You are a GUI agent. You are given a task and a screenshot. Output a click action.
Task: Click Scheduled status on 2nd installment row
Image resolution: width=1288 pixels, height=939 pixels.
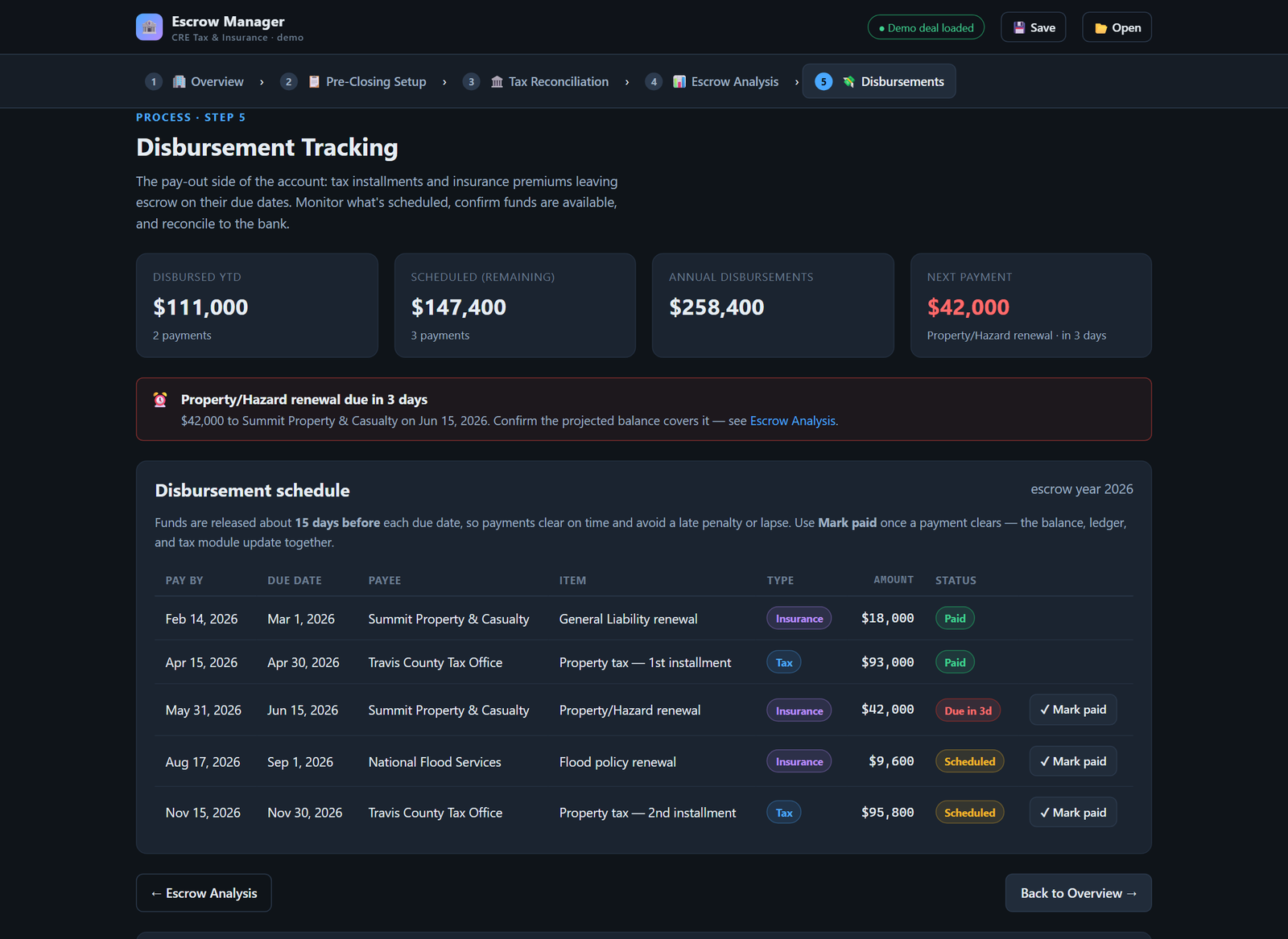tap(969, 813)
